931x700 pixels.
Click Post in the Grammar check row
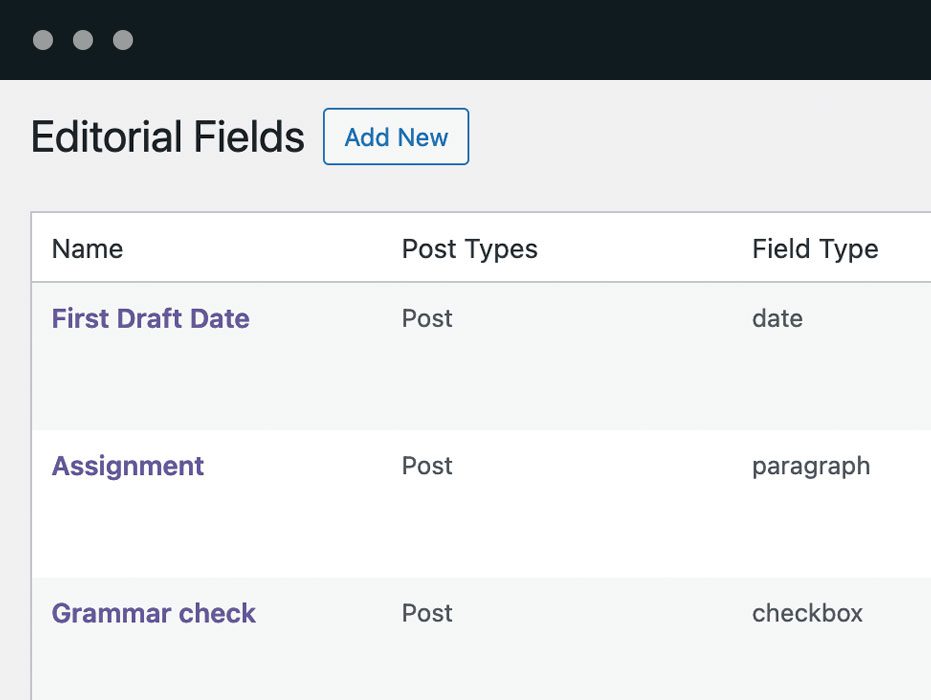427,613
